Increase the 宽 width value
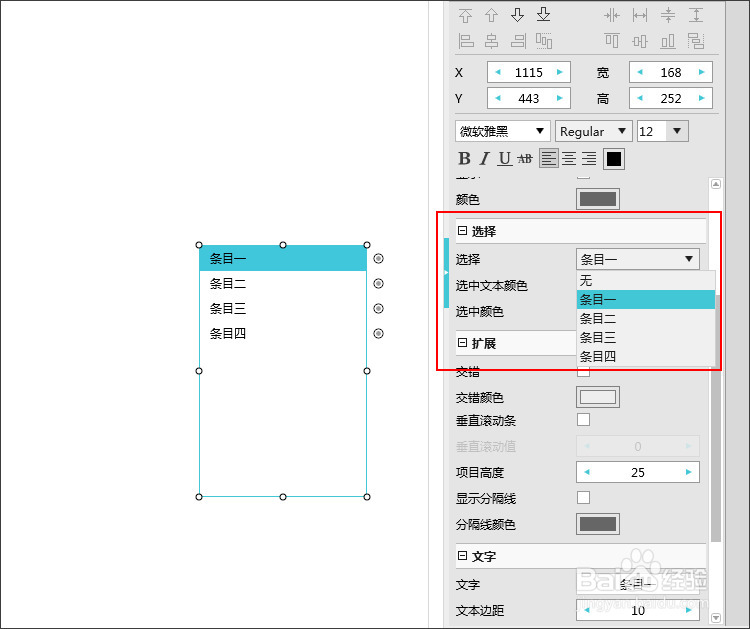This screenshot has height=629, width=750. point(701,72)
